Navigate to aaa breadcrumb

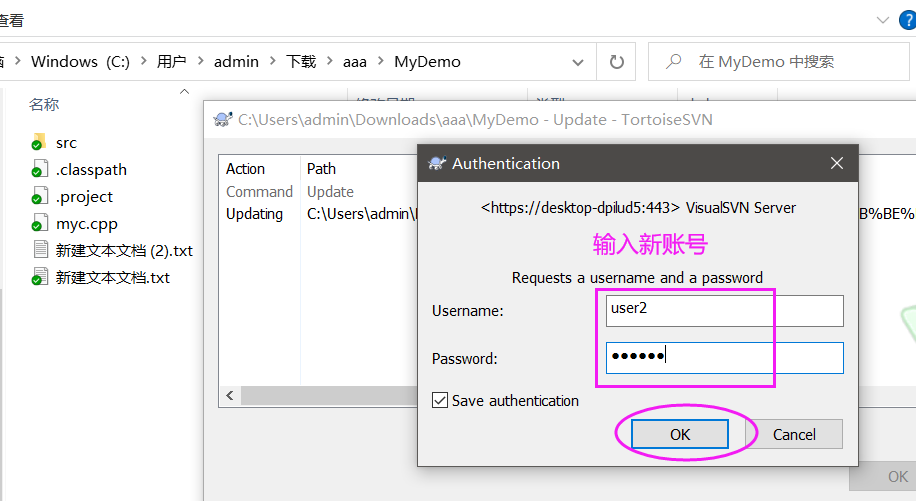pyautogui.click(x=355, y=62)
